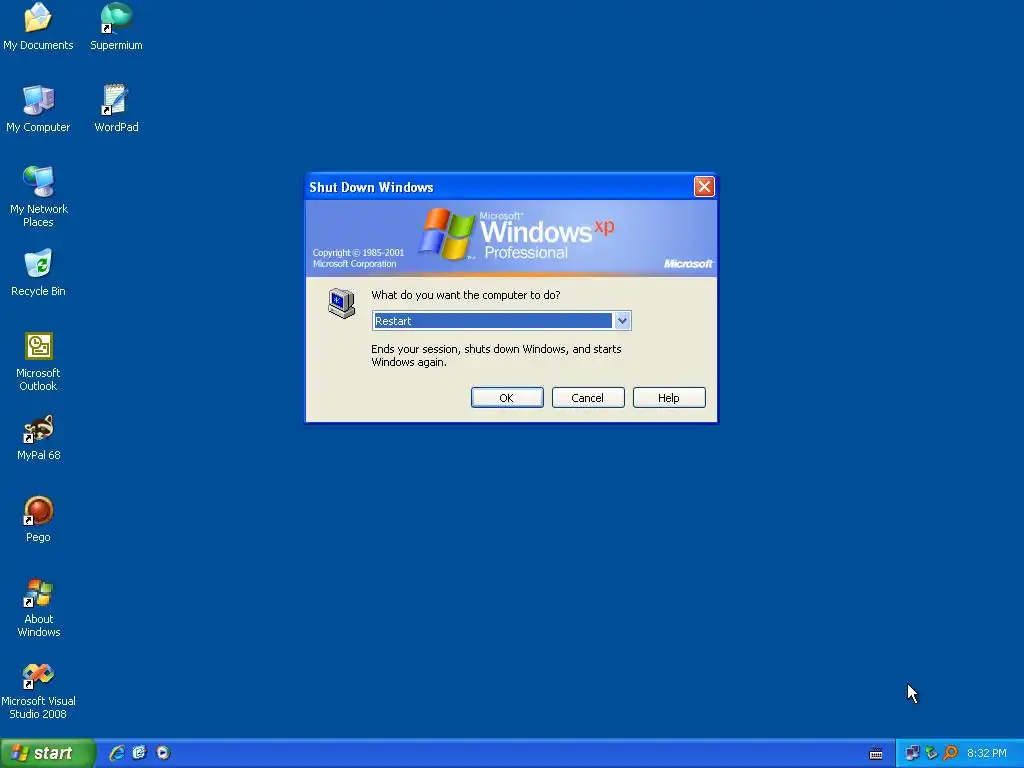Cancel the Shut Down Windows dialog
This screenshot has width=1024, height=768.
[x=588, y=398]
